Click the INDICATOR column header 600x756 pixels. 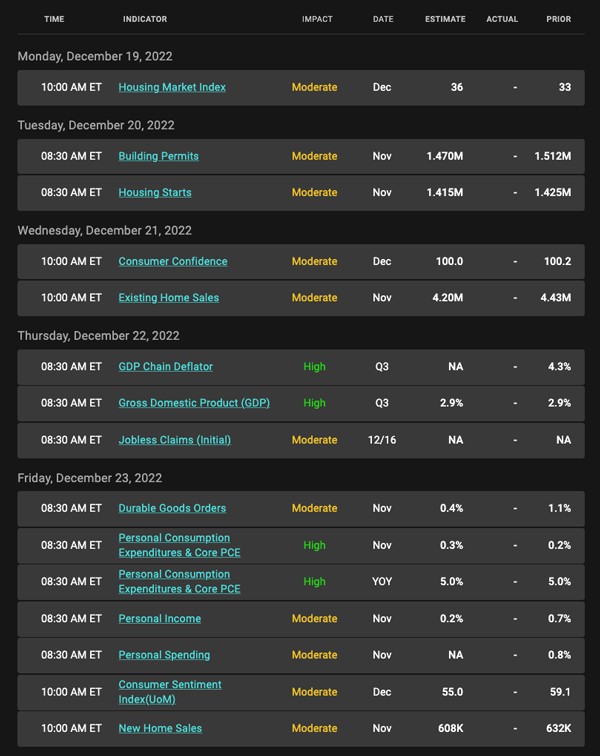click(x=145, y=19)
